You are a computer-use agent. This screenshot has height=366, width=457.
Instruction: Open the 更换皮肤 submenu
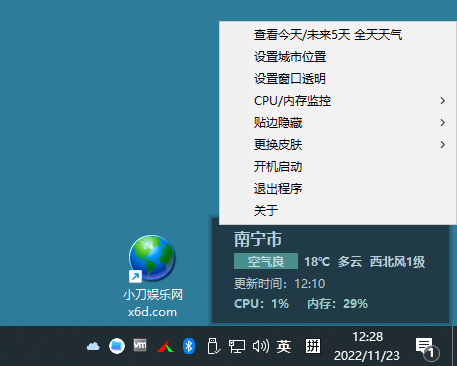(338, 145)
